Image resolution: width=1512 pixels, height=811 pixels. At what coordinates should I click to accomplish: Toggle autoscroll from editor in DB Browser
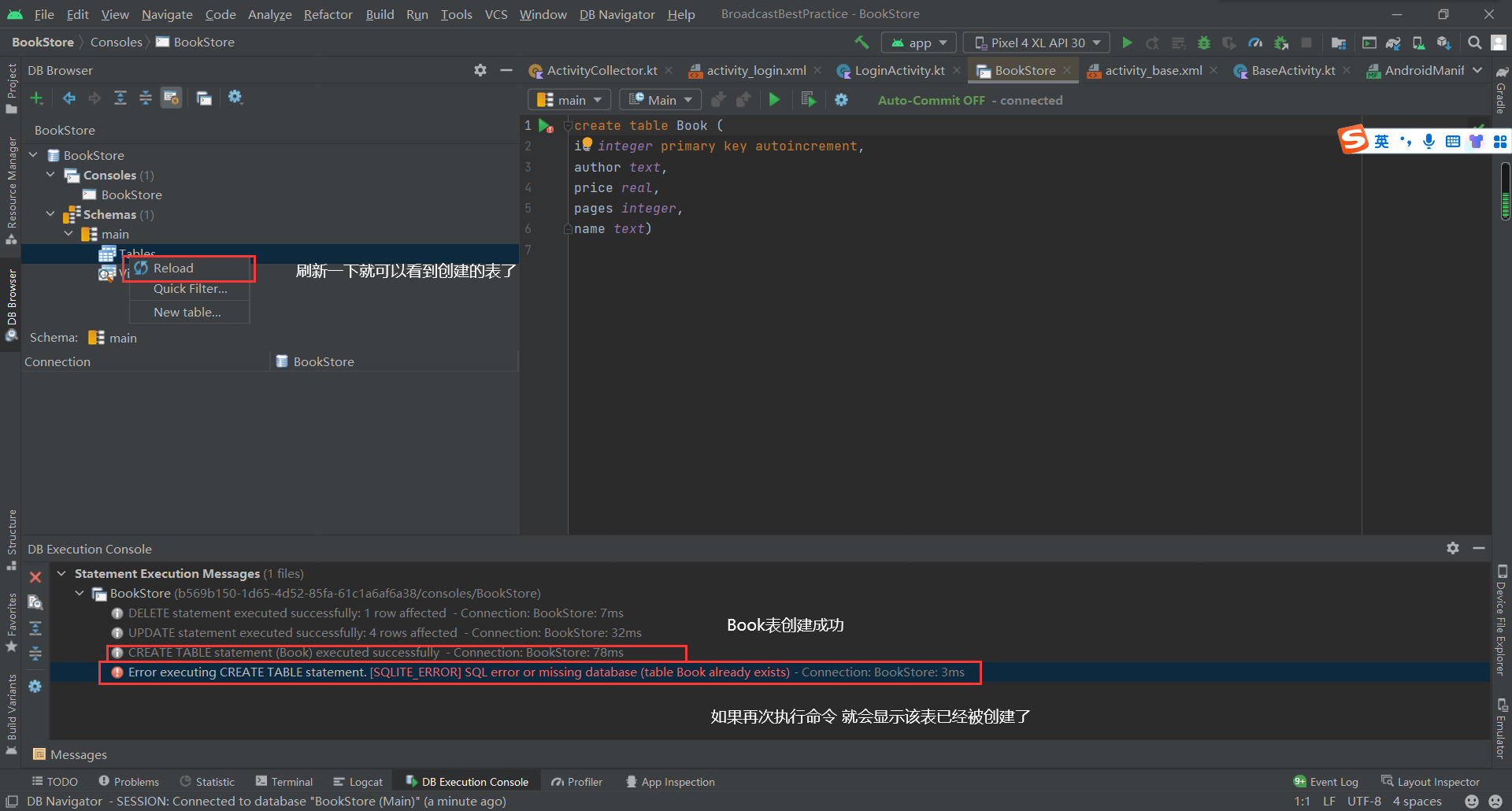[x=171, y=98]
